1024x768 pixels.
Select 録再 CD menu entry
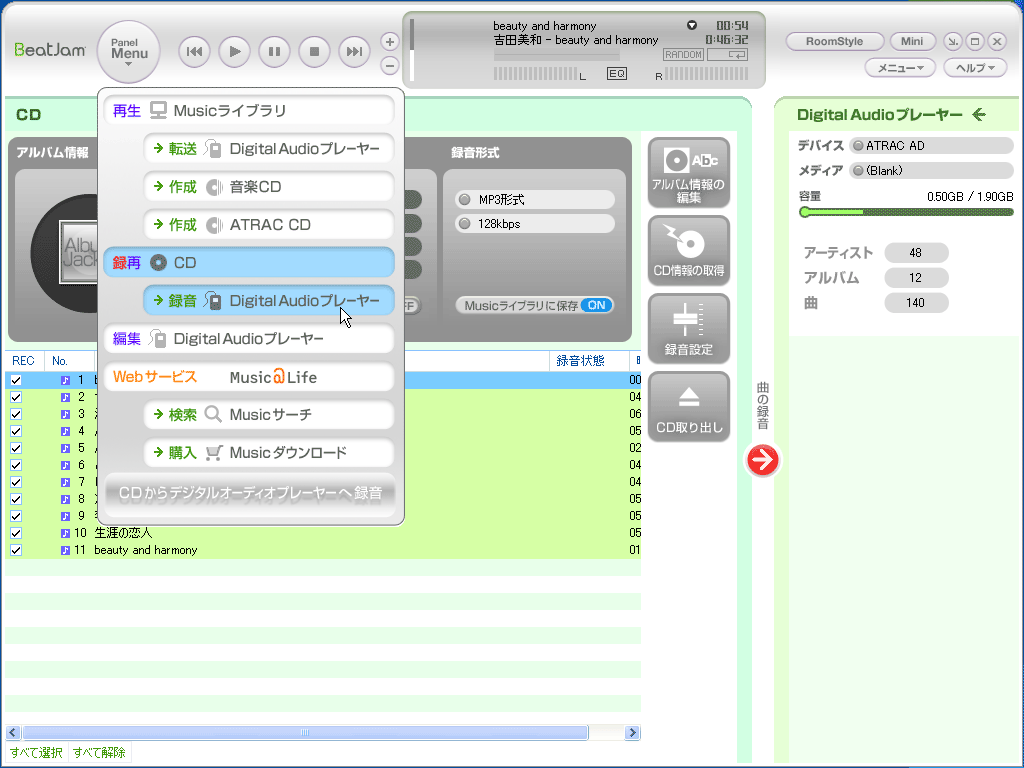pos(249,263)
